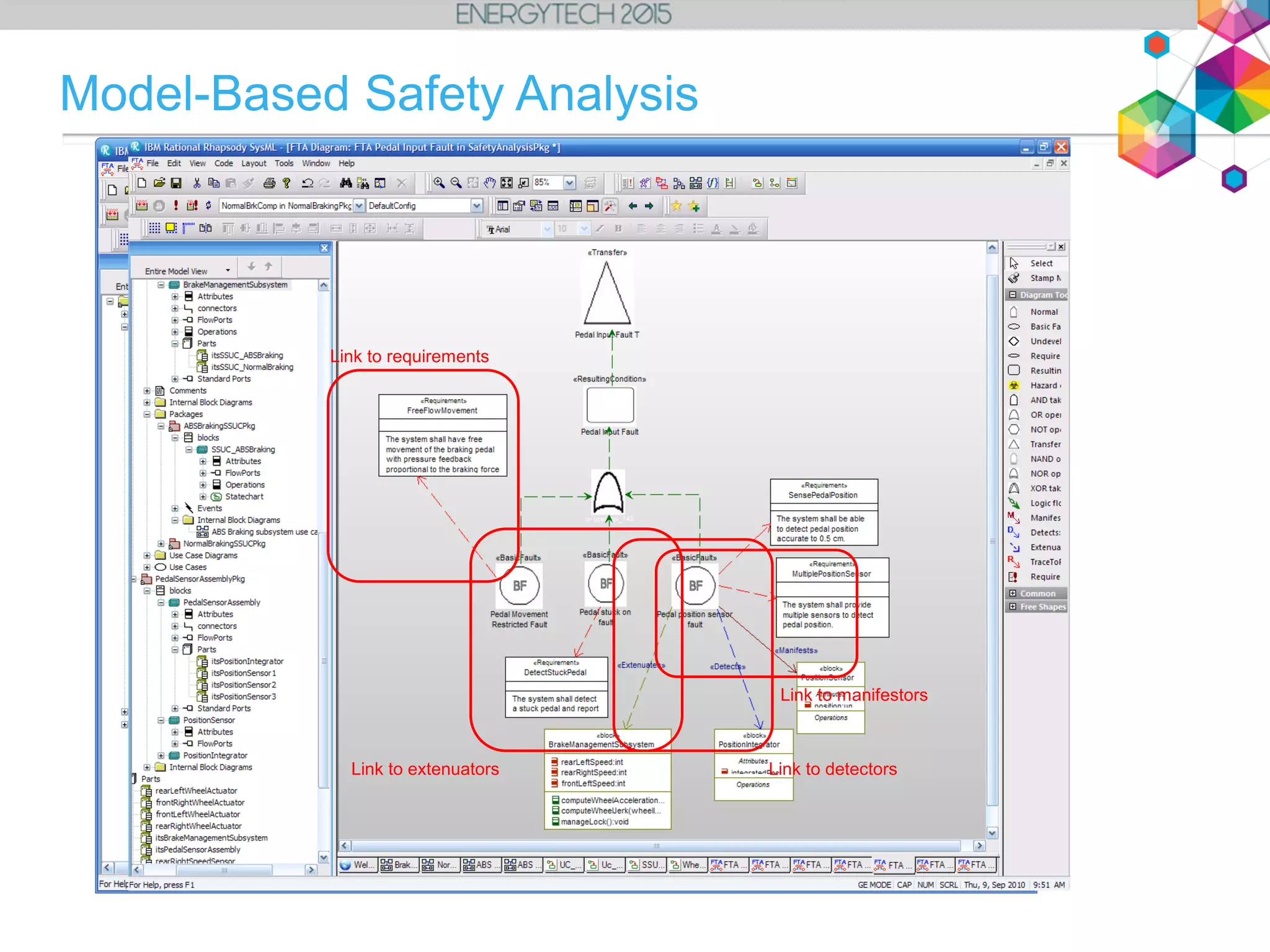Click the green back navigation arrow
Viewport: 1270px width, 952px height.
[x=633, y=206]
